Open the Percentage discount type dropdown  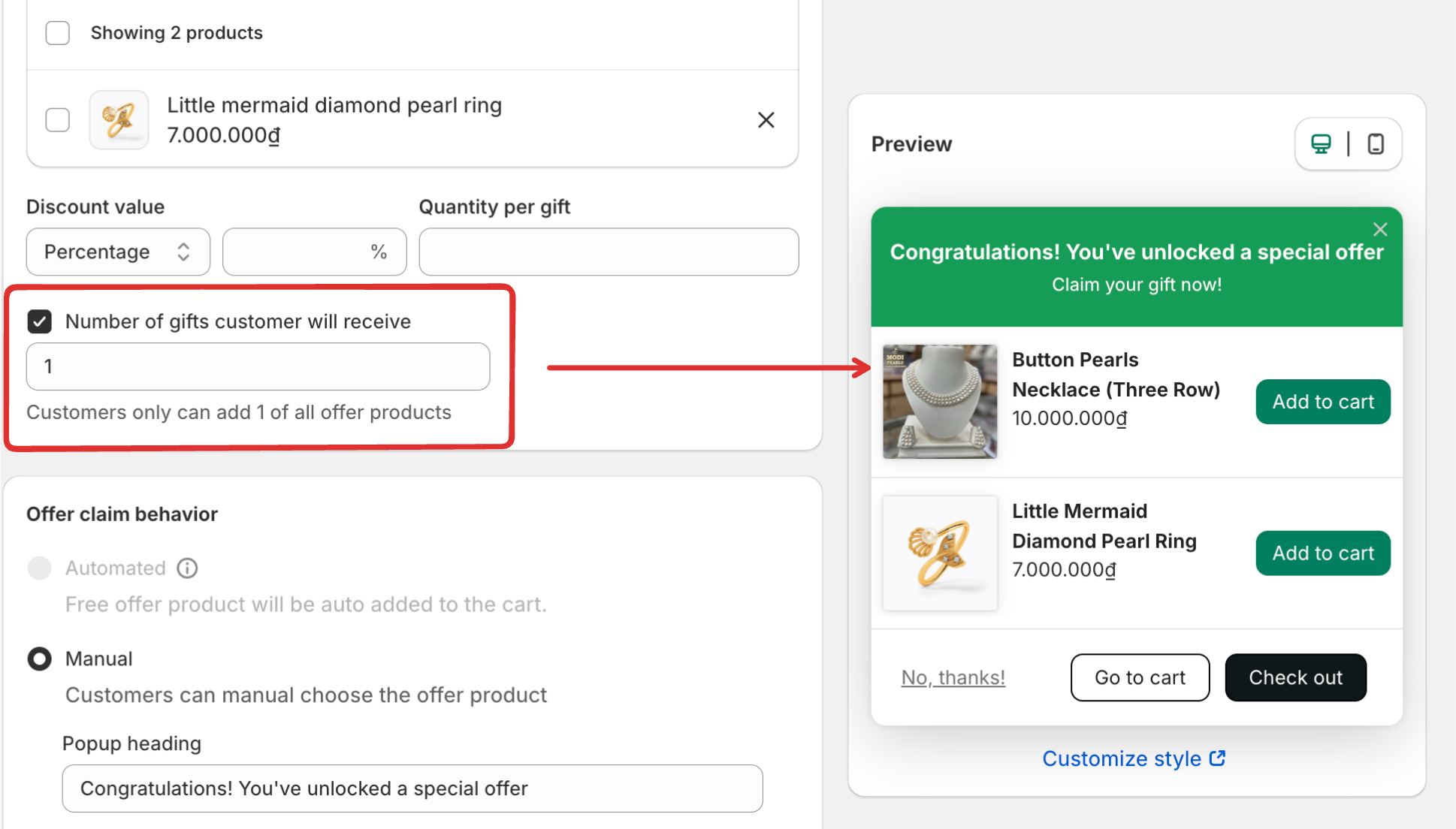coord(118,252)
